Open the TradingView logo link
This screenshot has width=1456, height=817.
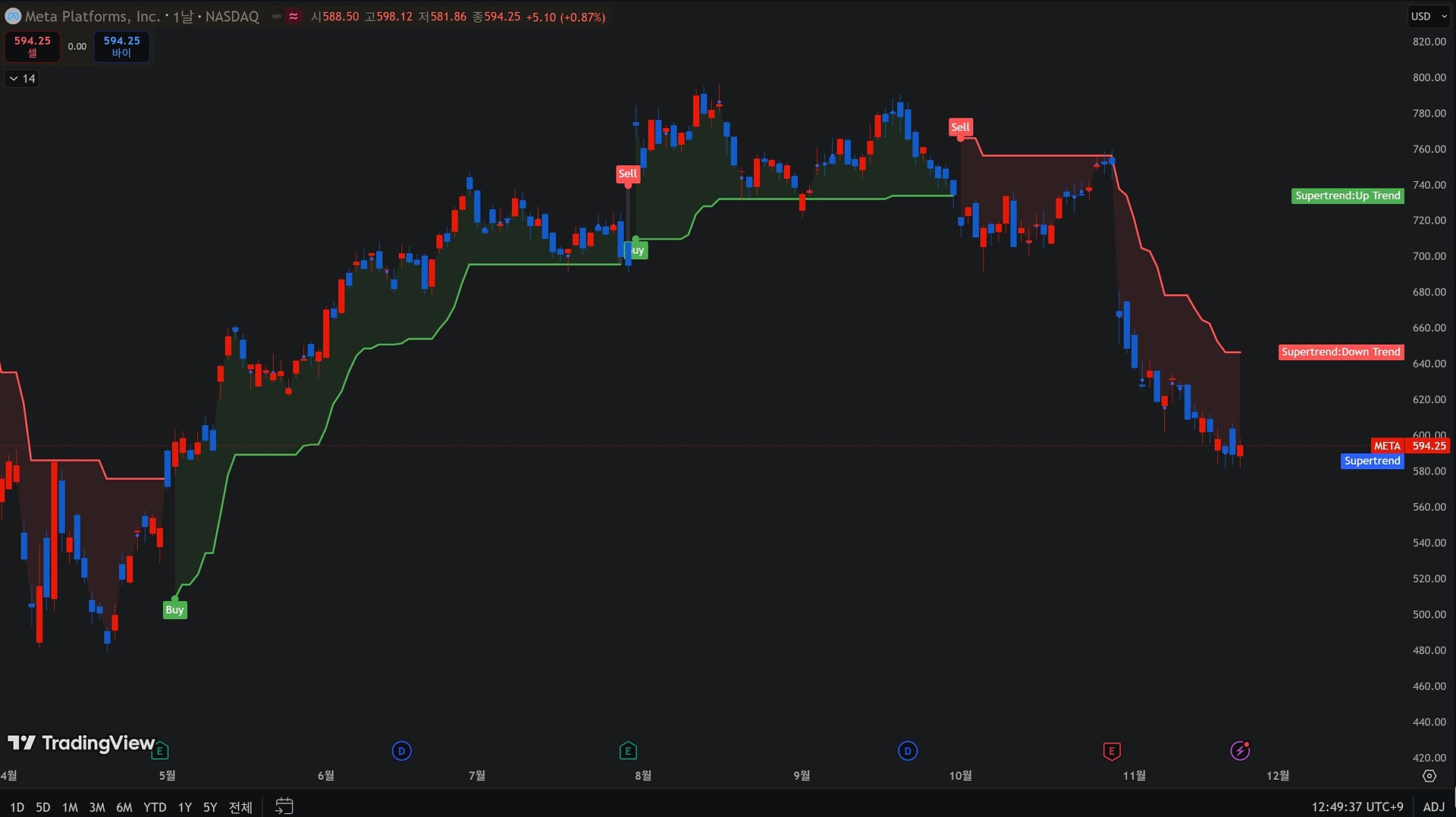tap(81, 743)
